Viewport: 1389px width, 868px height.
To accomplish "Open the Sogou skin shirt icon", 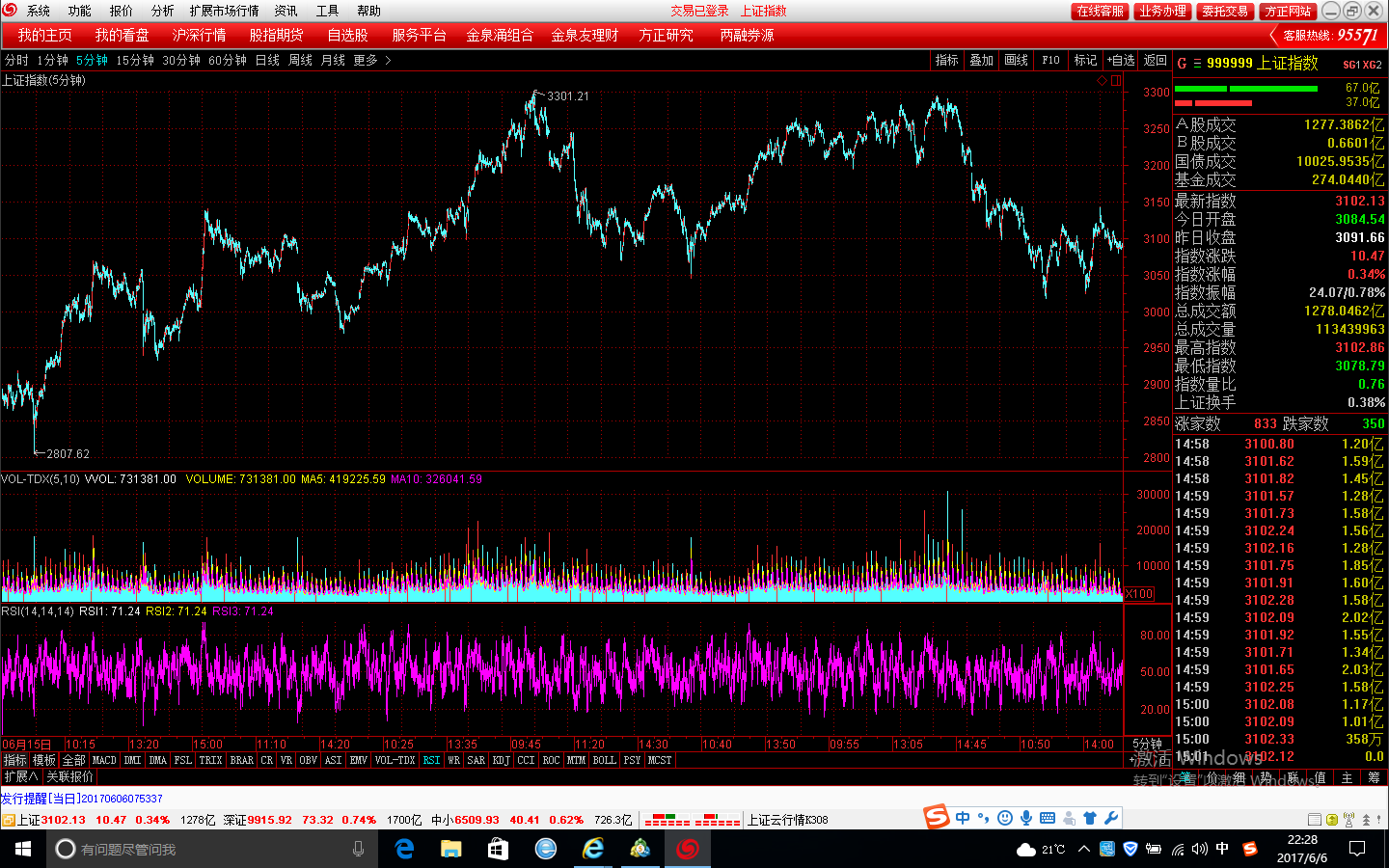I will point(1090,818).
